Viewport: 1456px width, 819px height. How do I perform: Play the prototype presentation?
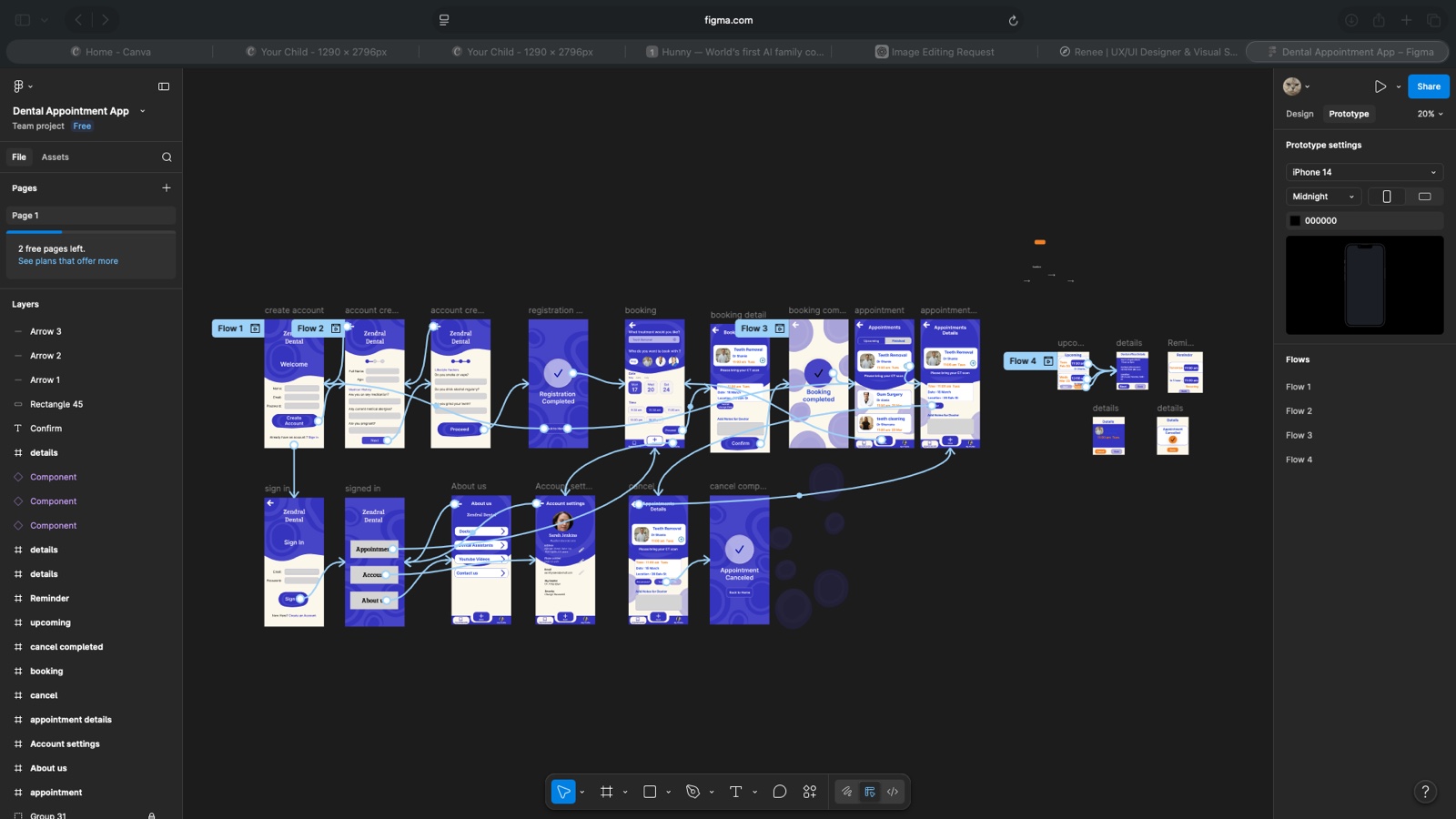point(1380,86)
